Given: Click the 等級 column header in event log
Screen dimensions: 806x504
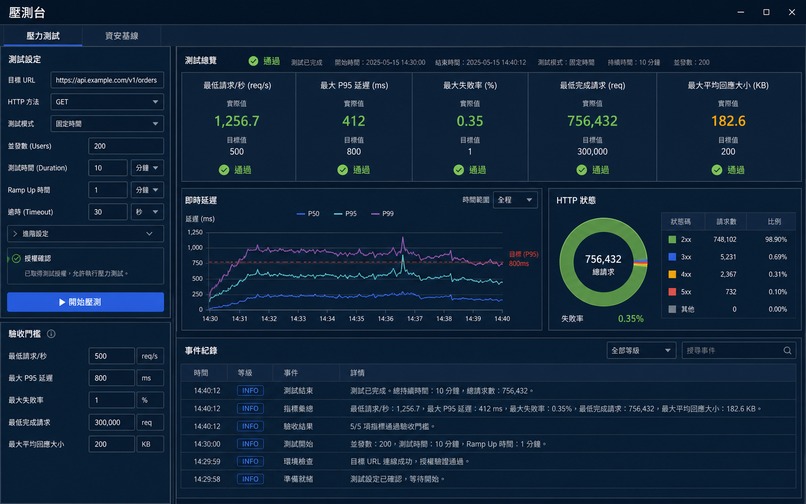Looking at the screenshot, I should click(245, 373).
